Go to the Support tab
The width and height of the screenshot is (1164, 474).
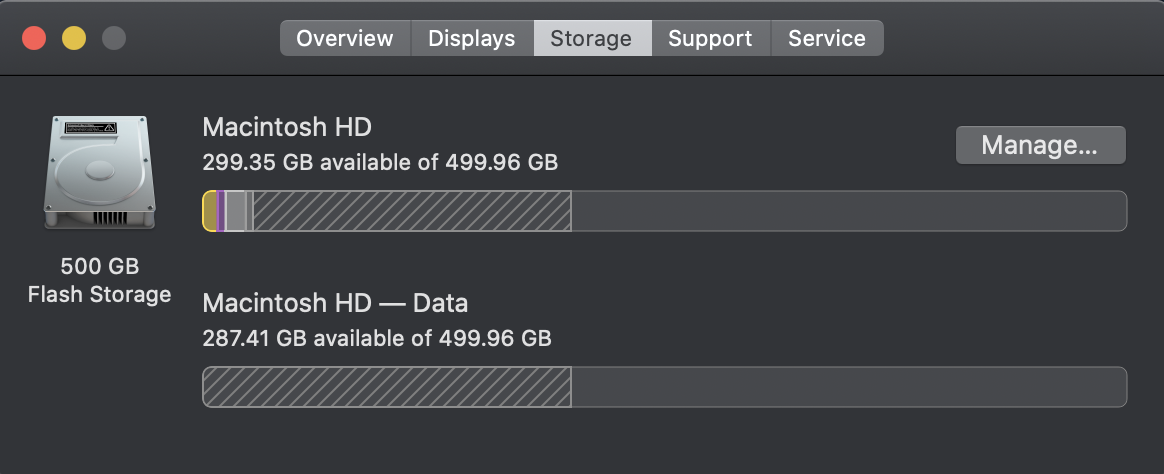(710, 39)
